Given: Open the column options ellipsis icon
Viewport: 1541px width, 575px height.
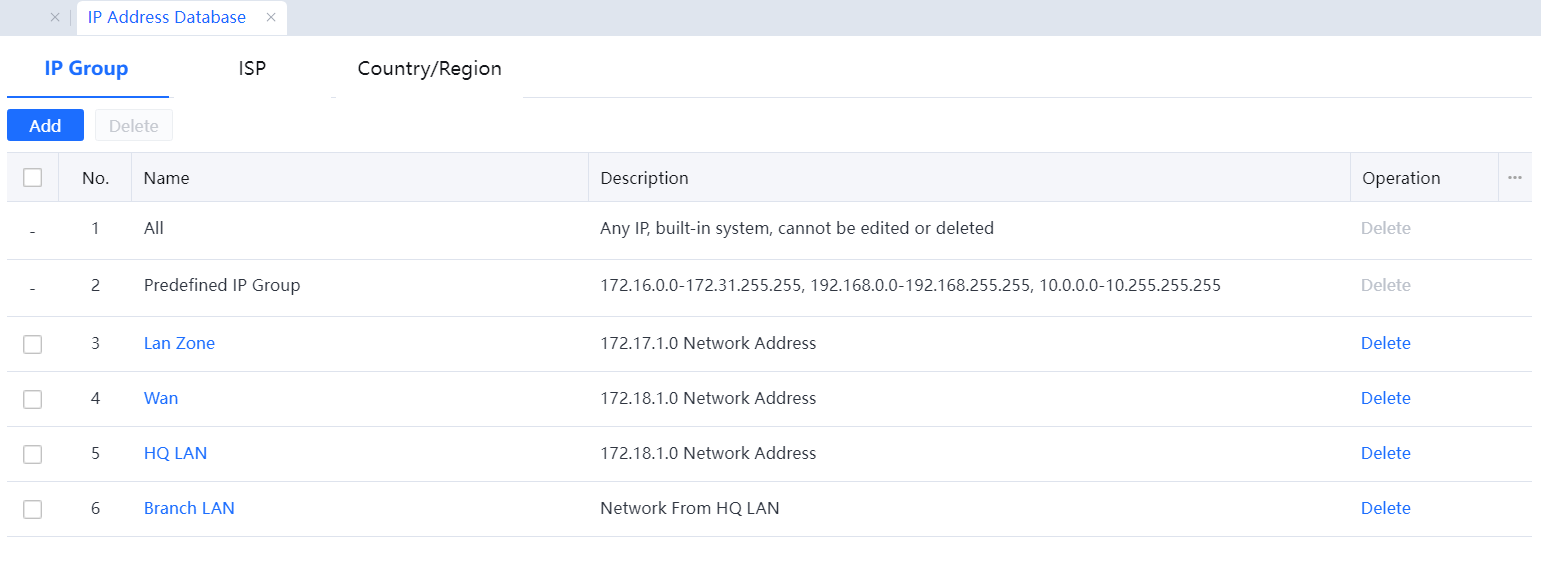Looking at the screenshot, I should [x=1514, y=177].
